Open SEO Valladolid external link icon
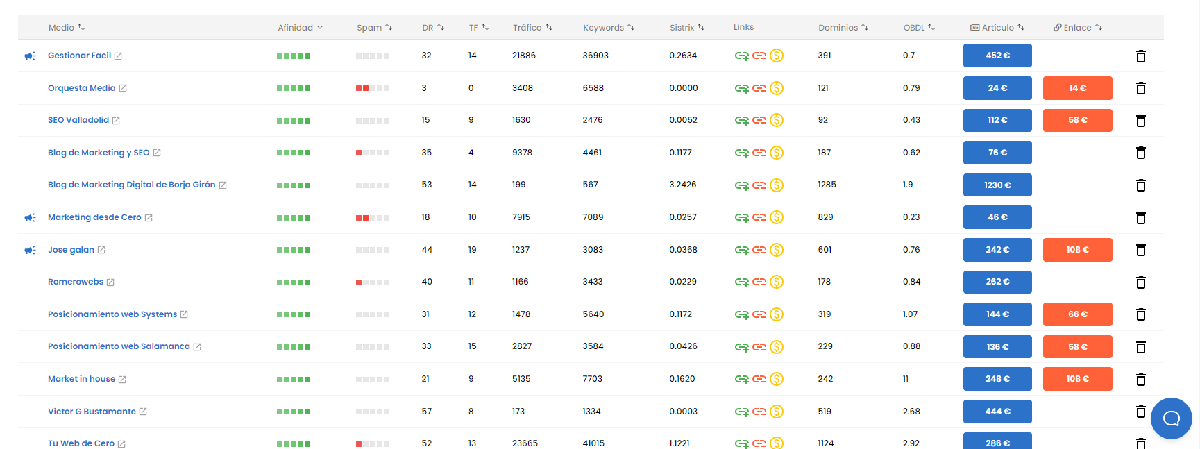Screen dimensions: 1200x449 pyautogui.click(x=116, y=121)
